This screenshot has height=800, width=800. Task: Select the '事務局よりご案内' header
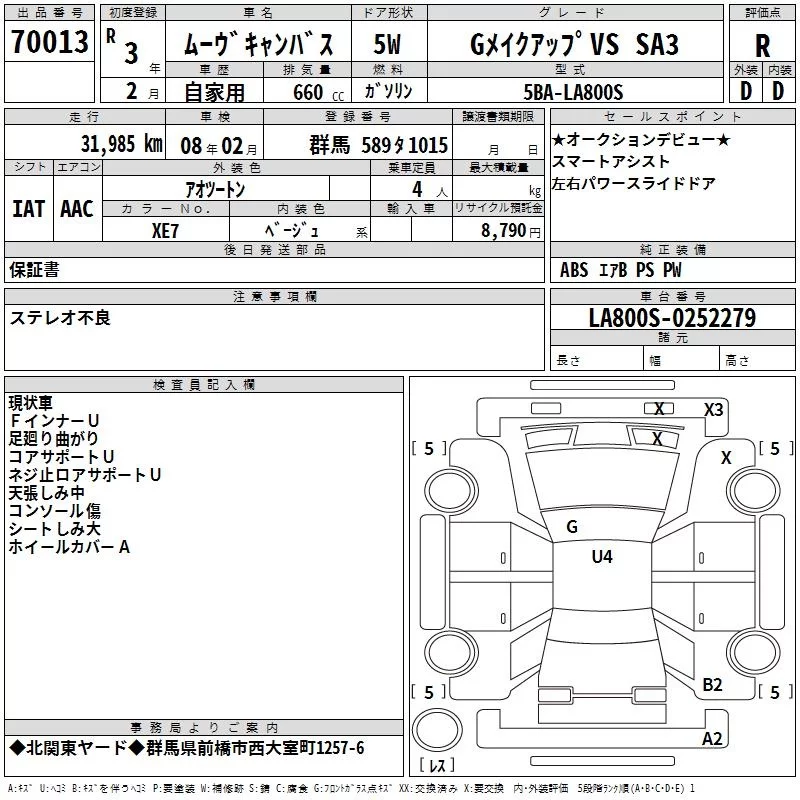coord(204,728)
